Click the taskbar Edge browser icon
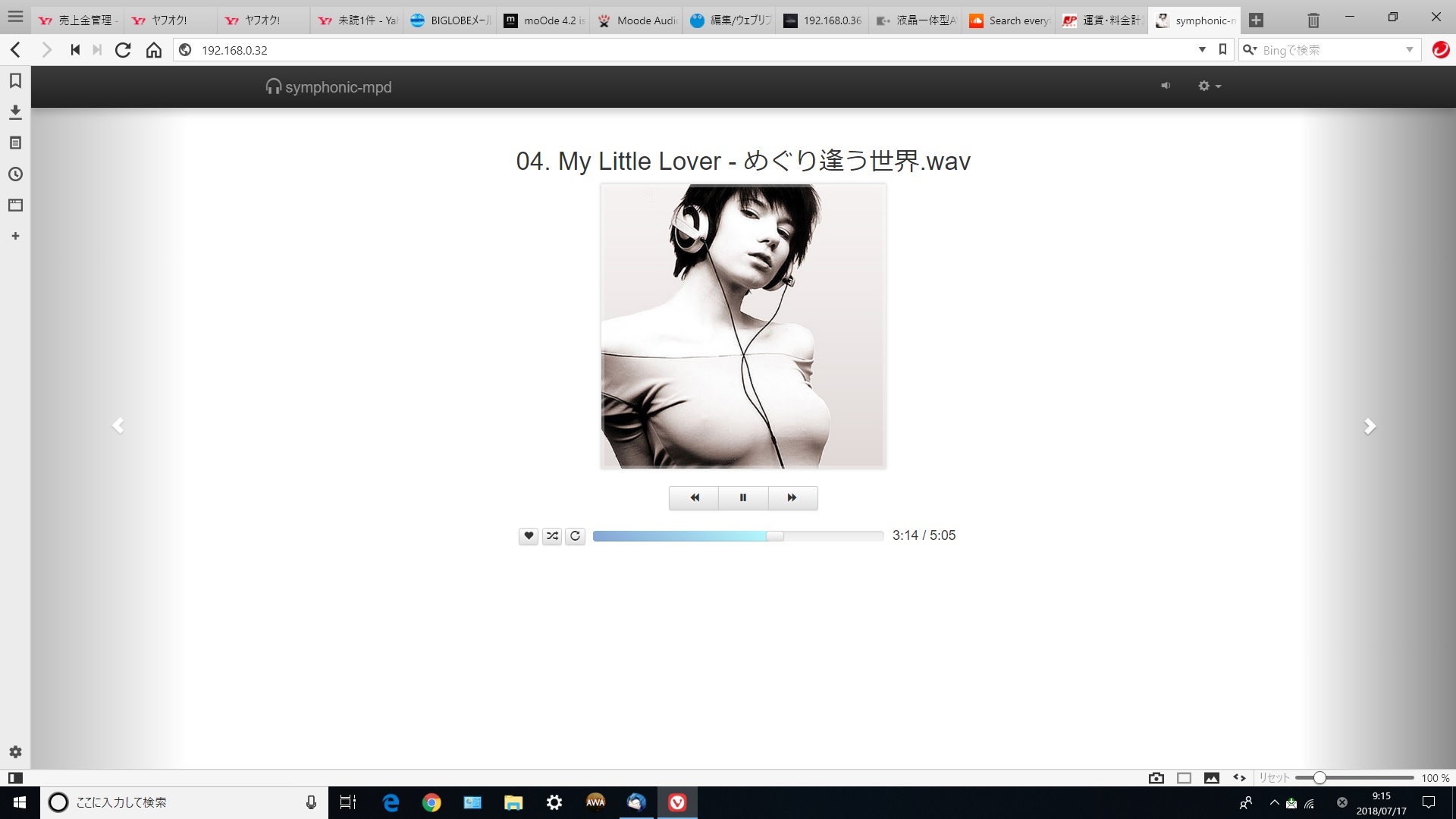This screenshot has width=1456, height=819. click(x=391, y=802)
